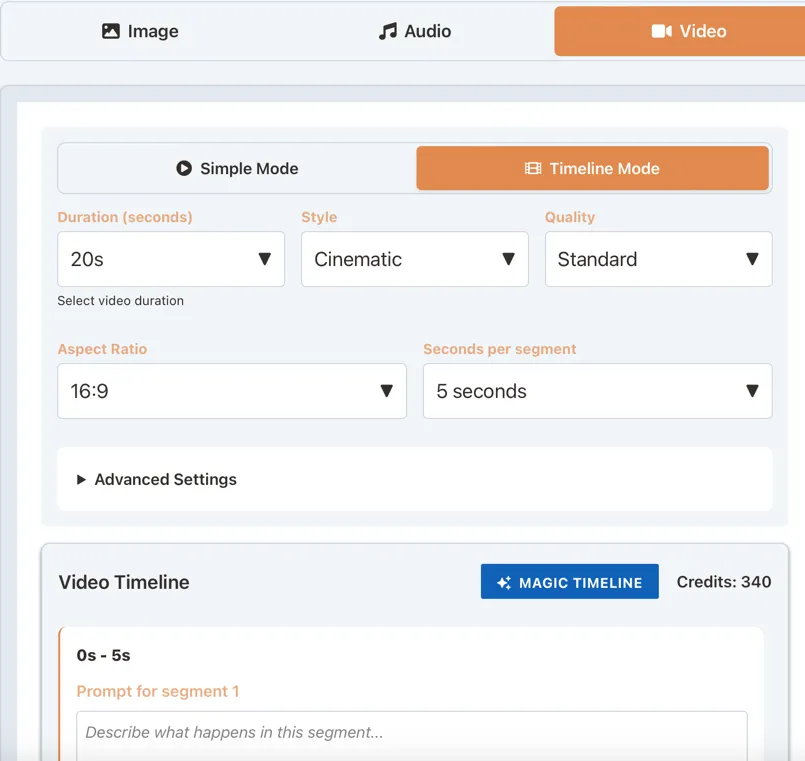Select the Timeline Mode option
Image resolution: width=805 pixels, height=761 pixels.
coord(592,168)
